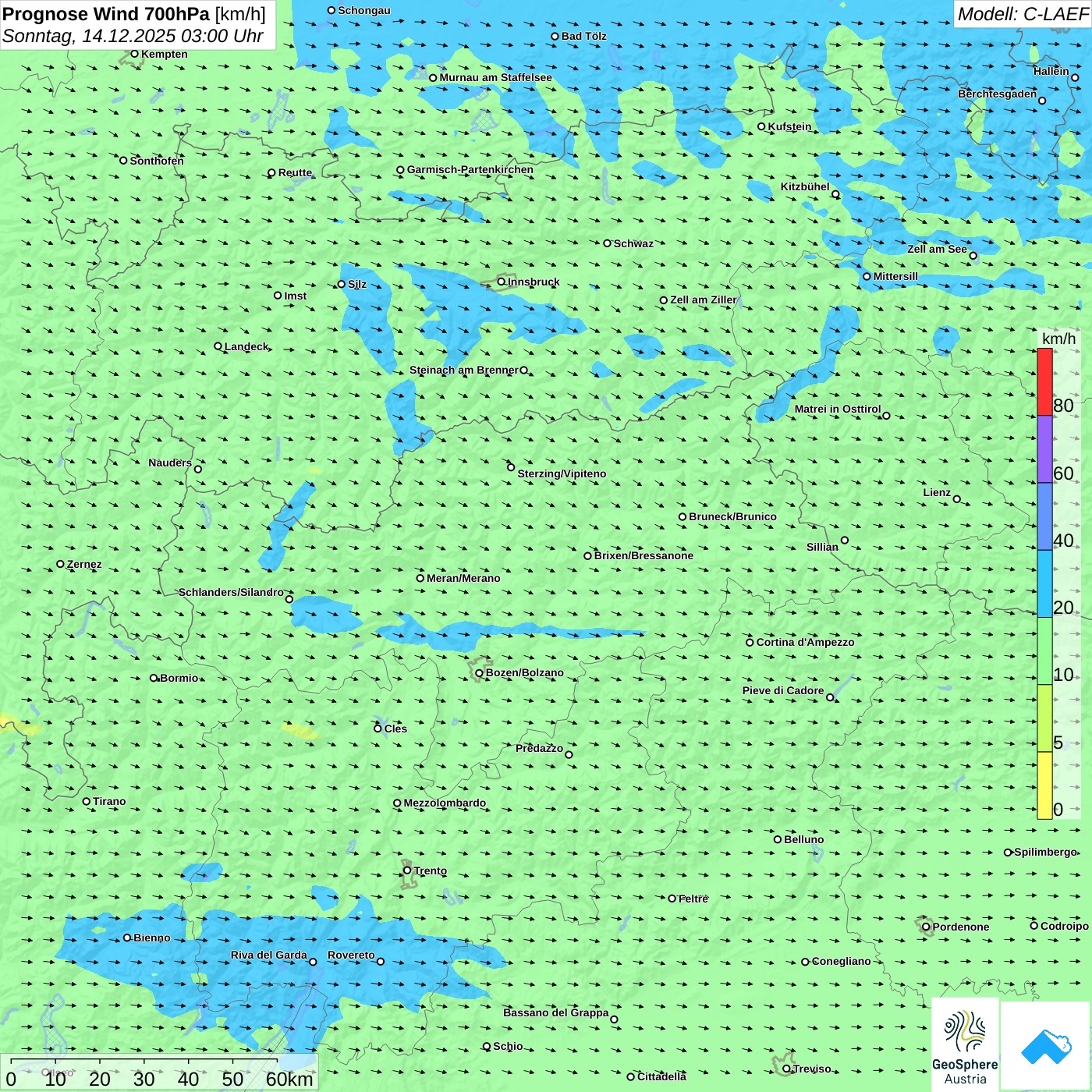Click the 'Predazzo' label
Screen dimensions: 1092x1092
point(539,748)
